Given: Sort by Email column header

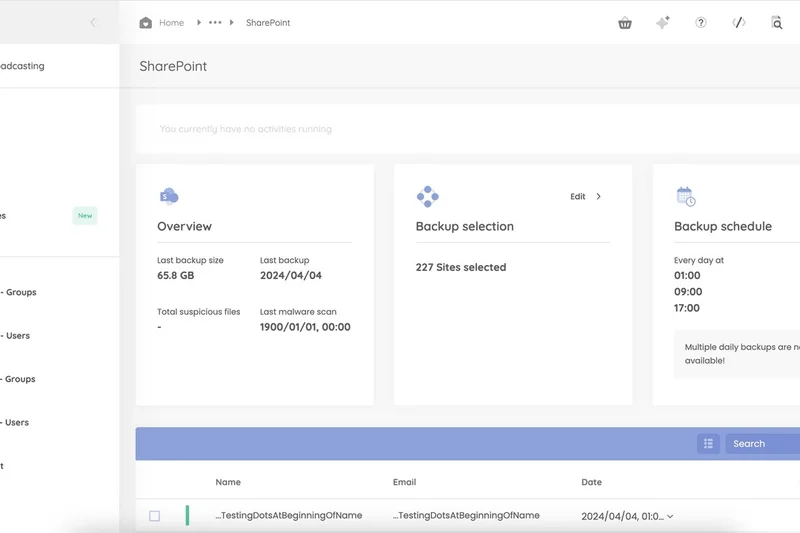Looking at the screenshot, I should (405, 482).
